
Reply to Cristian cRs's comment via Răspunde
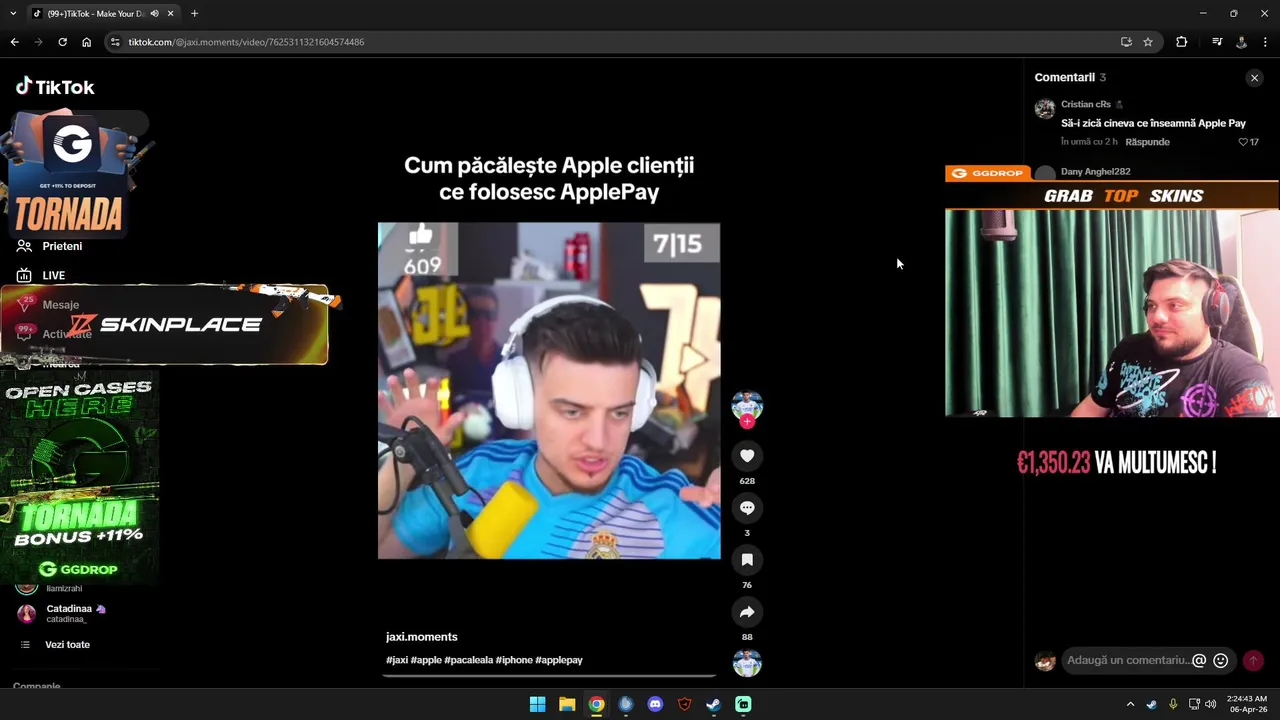coord(1147,142)
